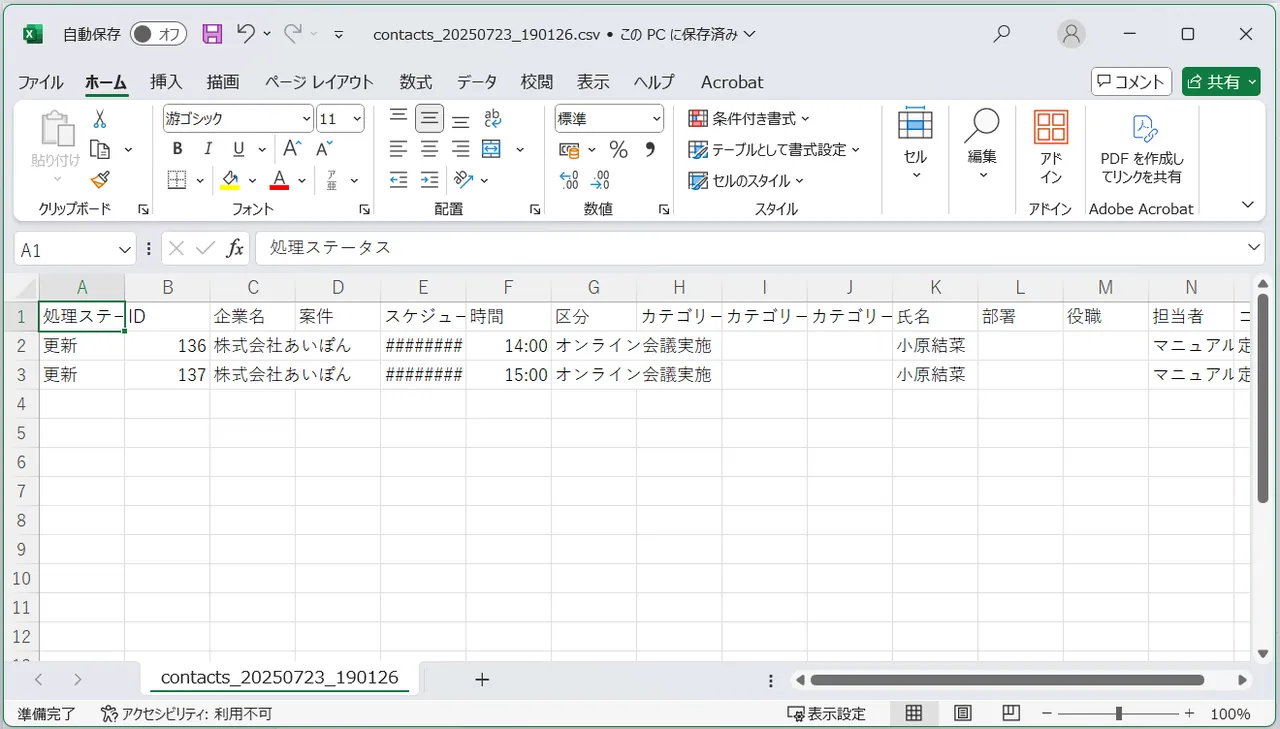Click the Share (共有) button
Image resolution: width=1280 pixels, height=729 pixels.
(1221, 82)
